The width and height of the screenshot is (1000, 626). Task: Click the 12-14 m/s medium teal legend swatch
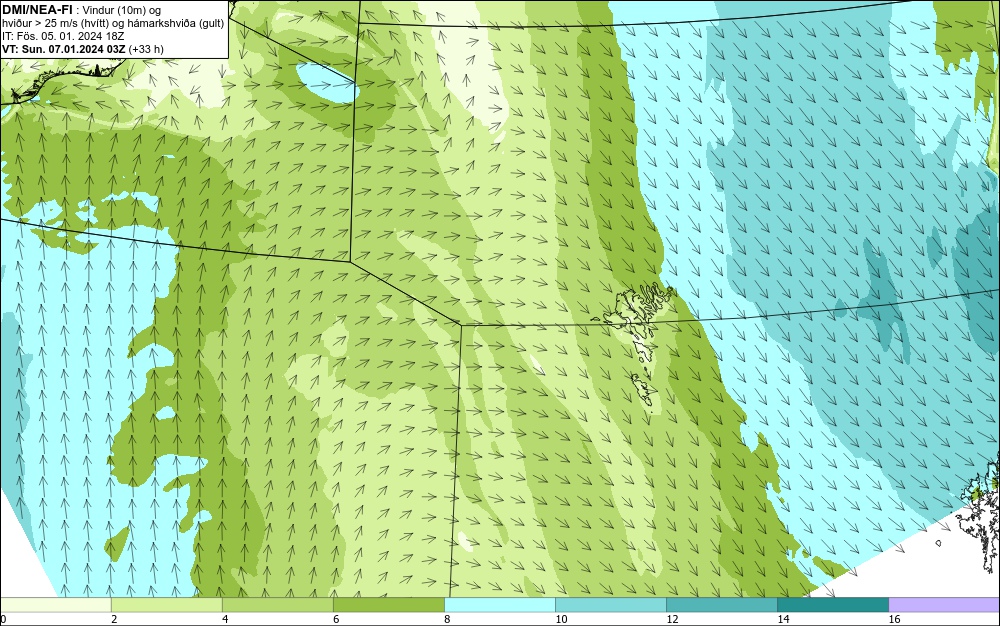click(x=722, y=604)
